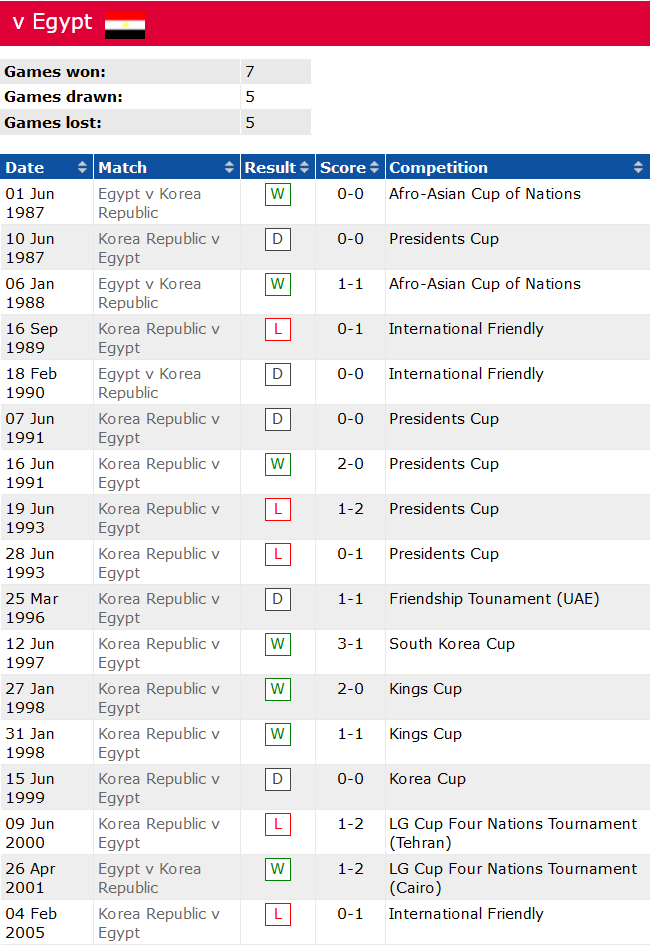
Task: Click the 3-1 score of South Korea Cup
Action: click(350, 644)
